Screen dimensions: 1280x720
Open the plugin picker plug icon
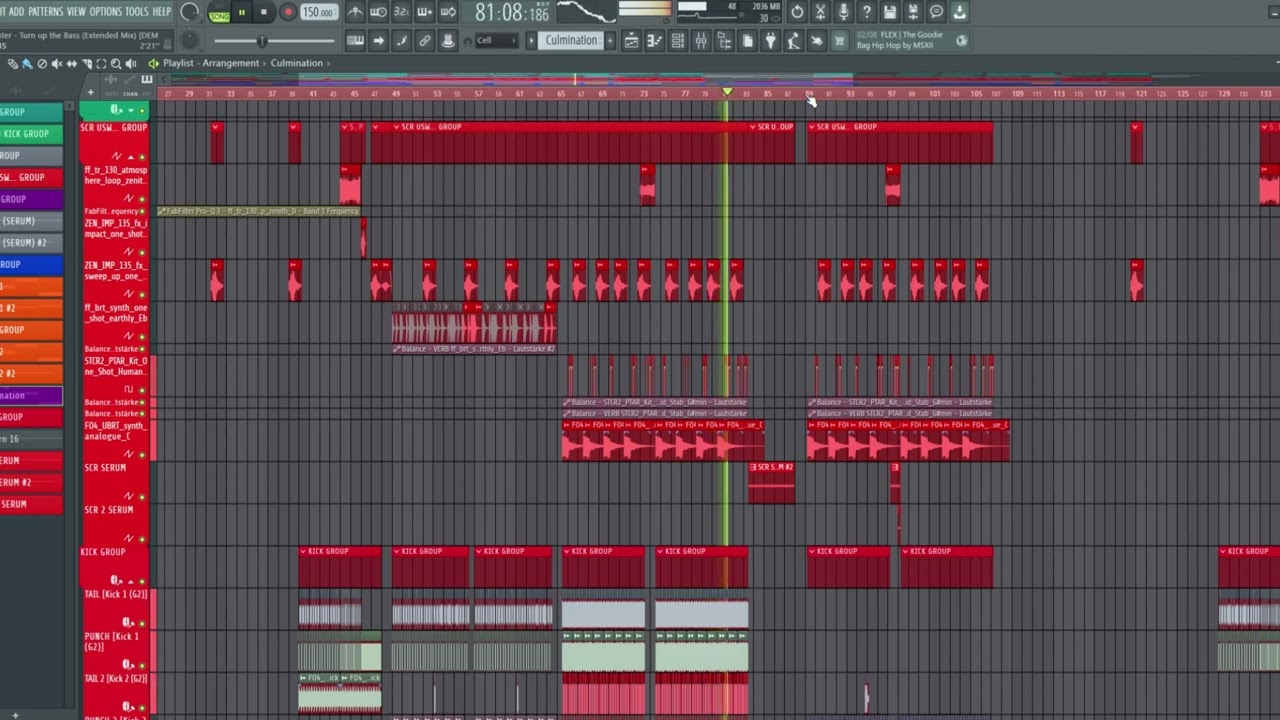point(771,40)
